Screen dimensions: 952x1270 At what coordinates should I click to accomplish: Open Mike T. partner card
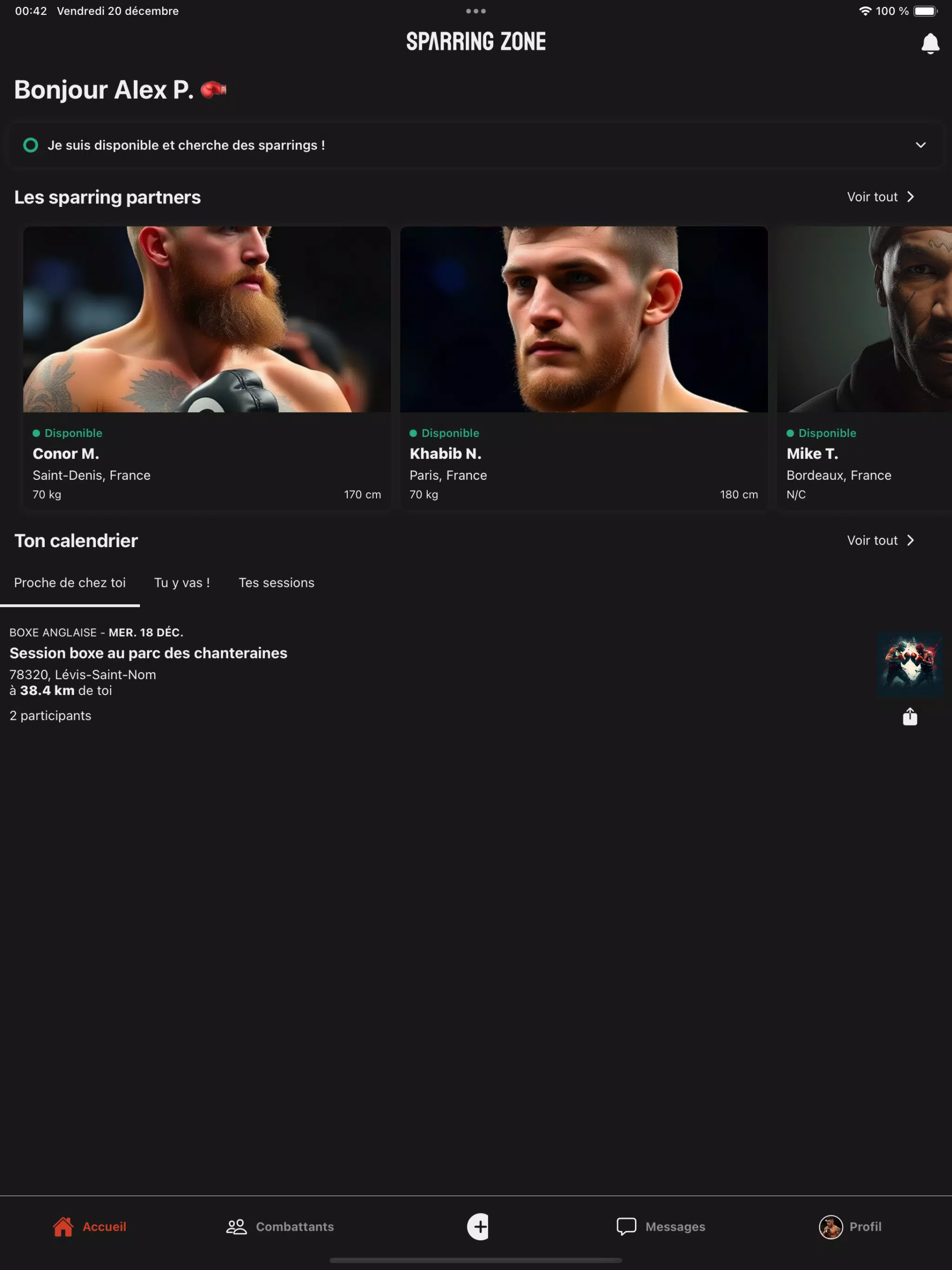864,368
